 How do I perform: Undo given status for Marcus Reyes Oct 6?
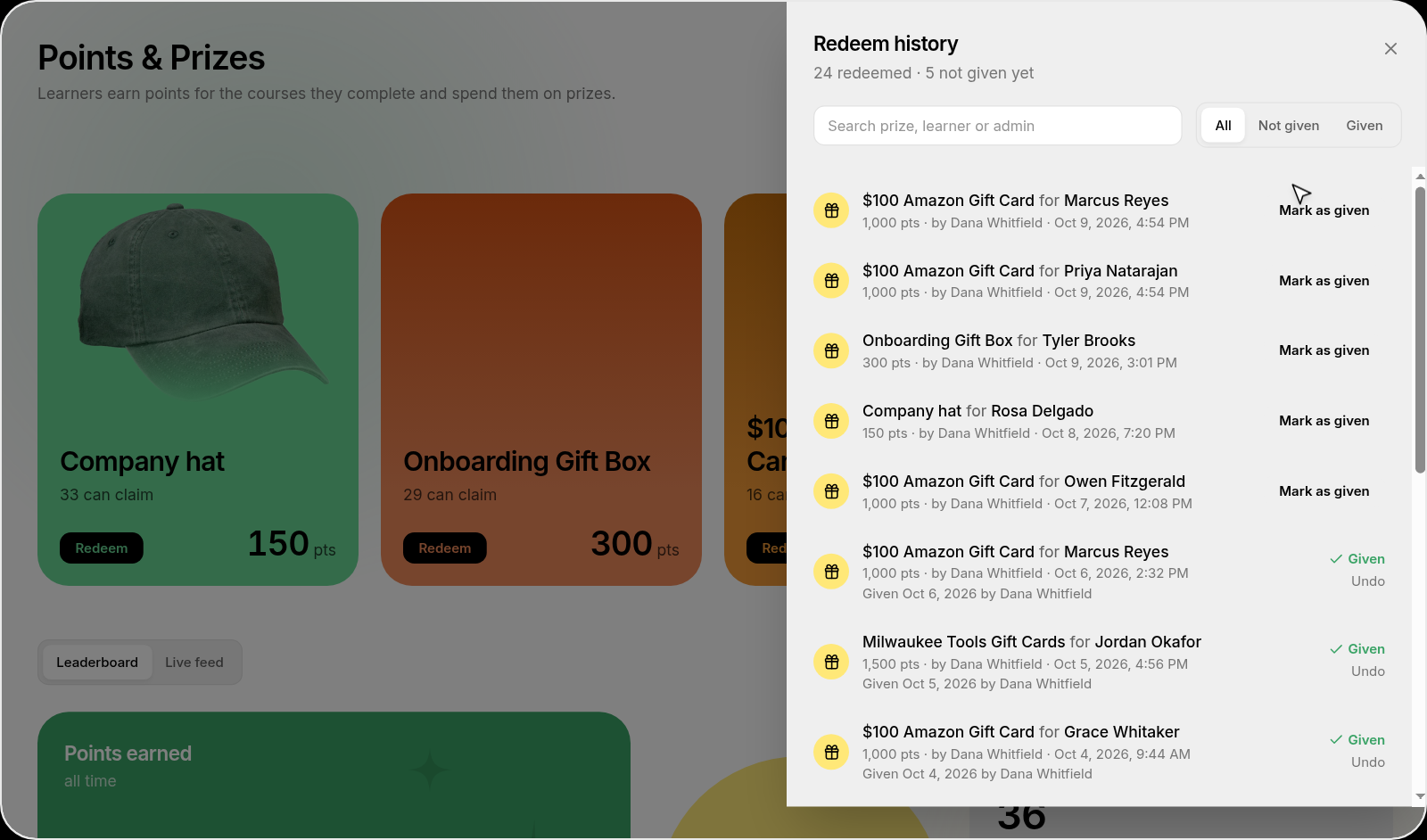[x=1367, y=581]
